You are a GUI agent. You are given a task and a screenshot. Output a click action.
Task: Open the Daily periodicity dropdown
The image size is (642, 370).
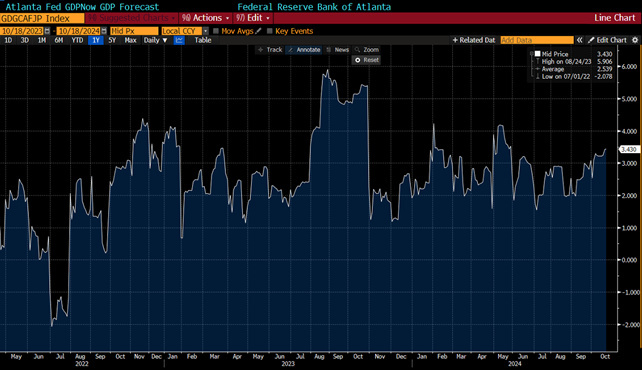click(155, 40)
